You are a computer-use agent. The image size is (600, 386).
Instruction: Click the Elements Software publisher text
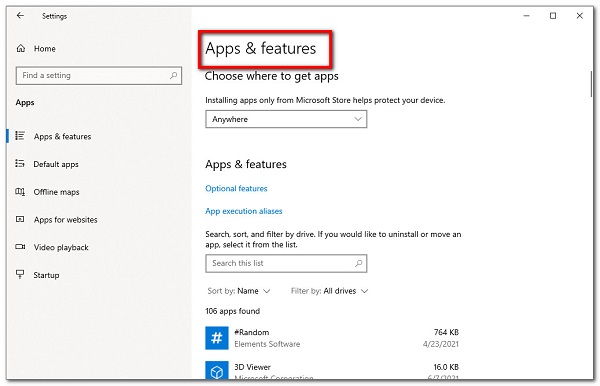267,344
